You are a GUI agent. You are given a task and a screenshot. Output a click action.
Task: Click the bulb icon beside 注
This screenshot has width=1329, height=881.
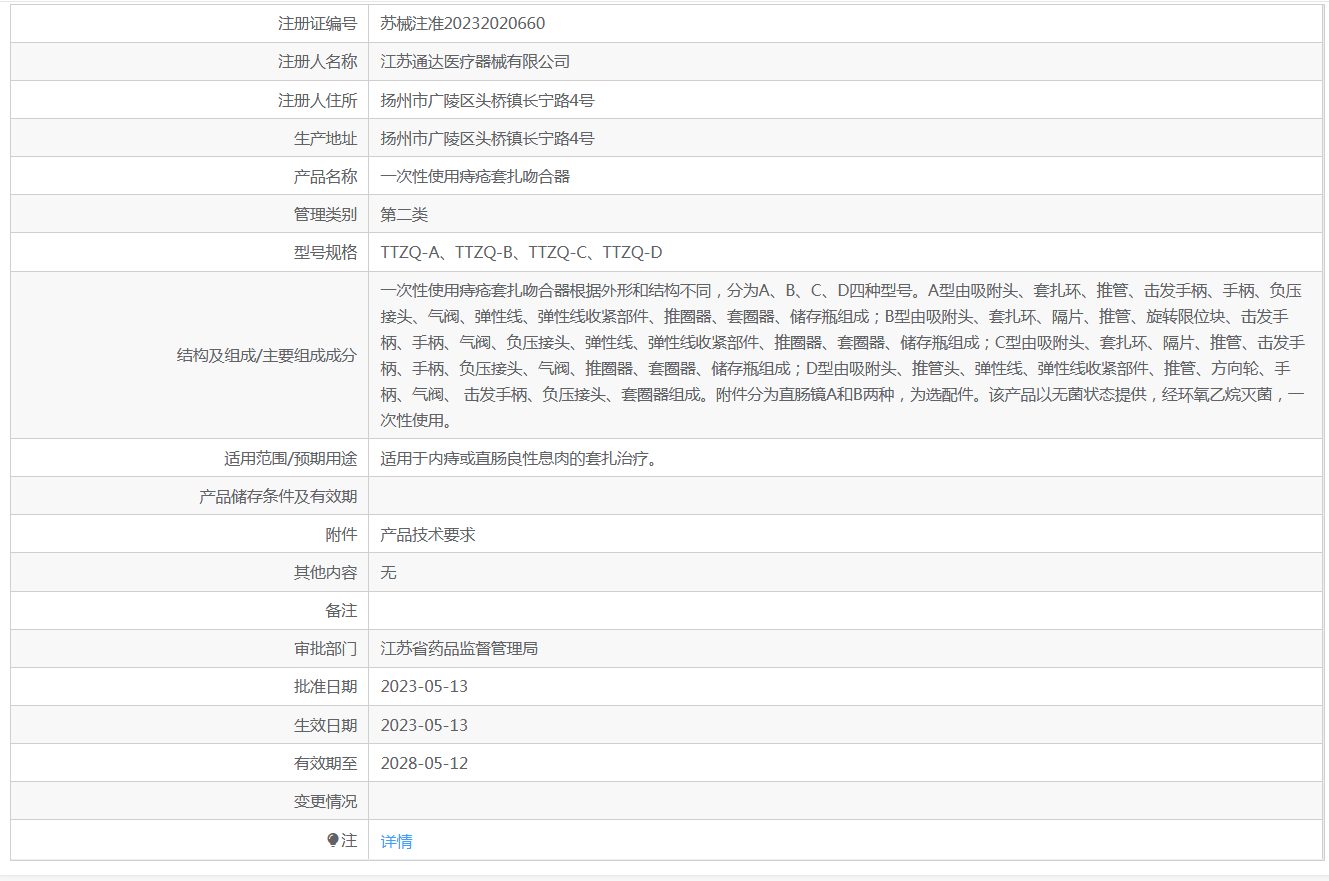333,840
